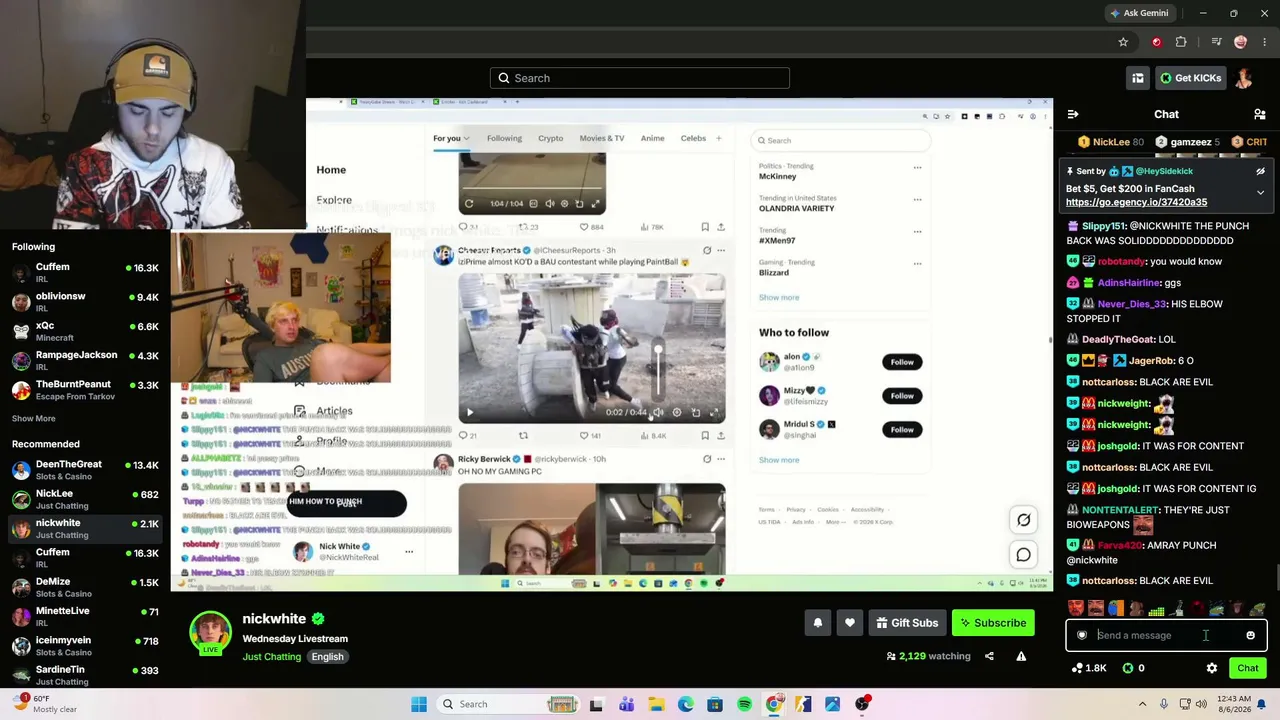Viewport: 1280px width, 720px height.
Task: Open the Just Chatting category link
Action: [271, 657]
